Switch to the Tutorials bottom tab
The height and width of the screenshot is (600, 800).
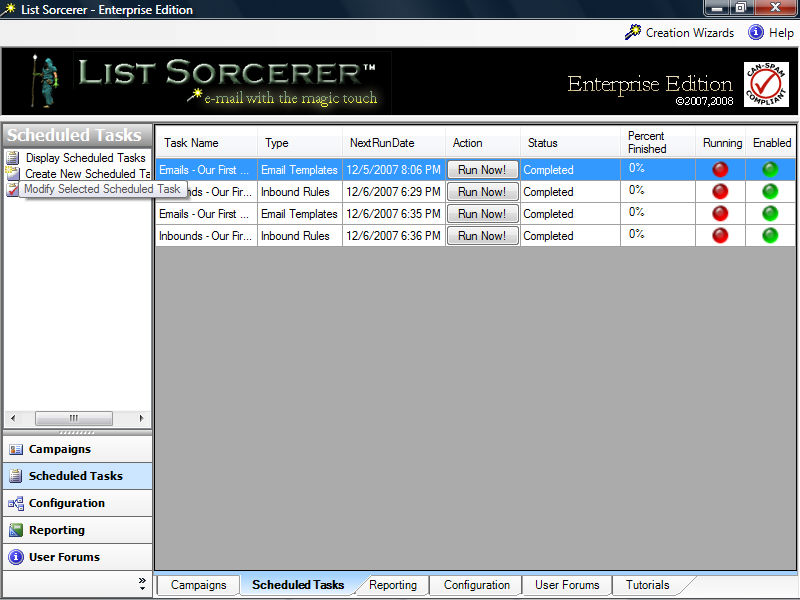coord(647,585)
